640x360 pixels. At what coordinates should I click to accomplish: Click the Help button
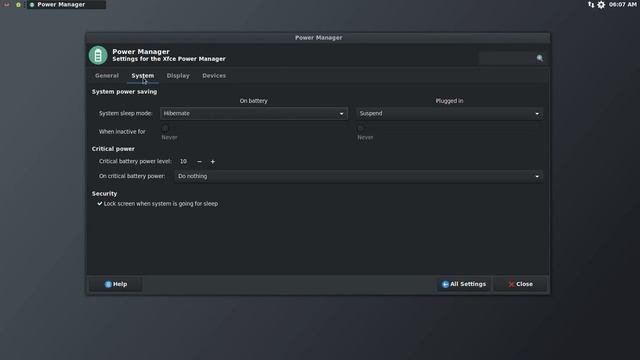point(116,284)
